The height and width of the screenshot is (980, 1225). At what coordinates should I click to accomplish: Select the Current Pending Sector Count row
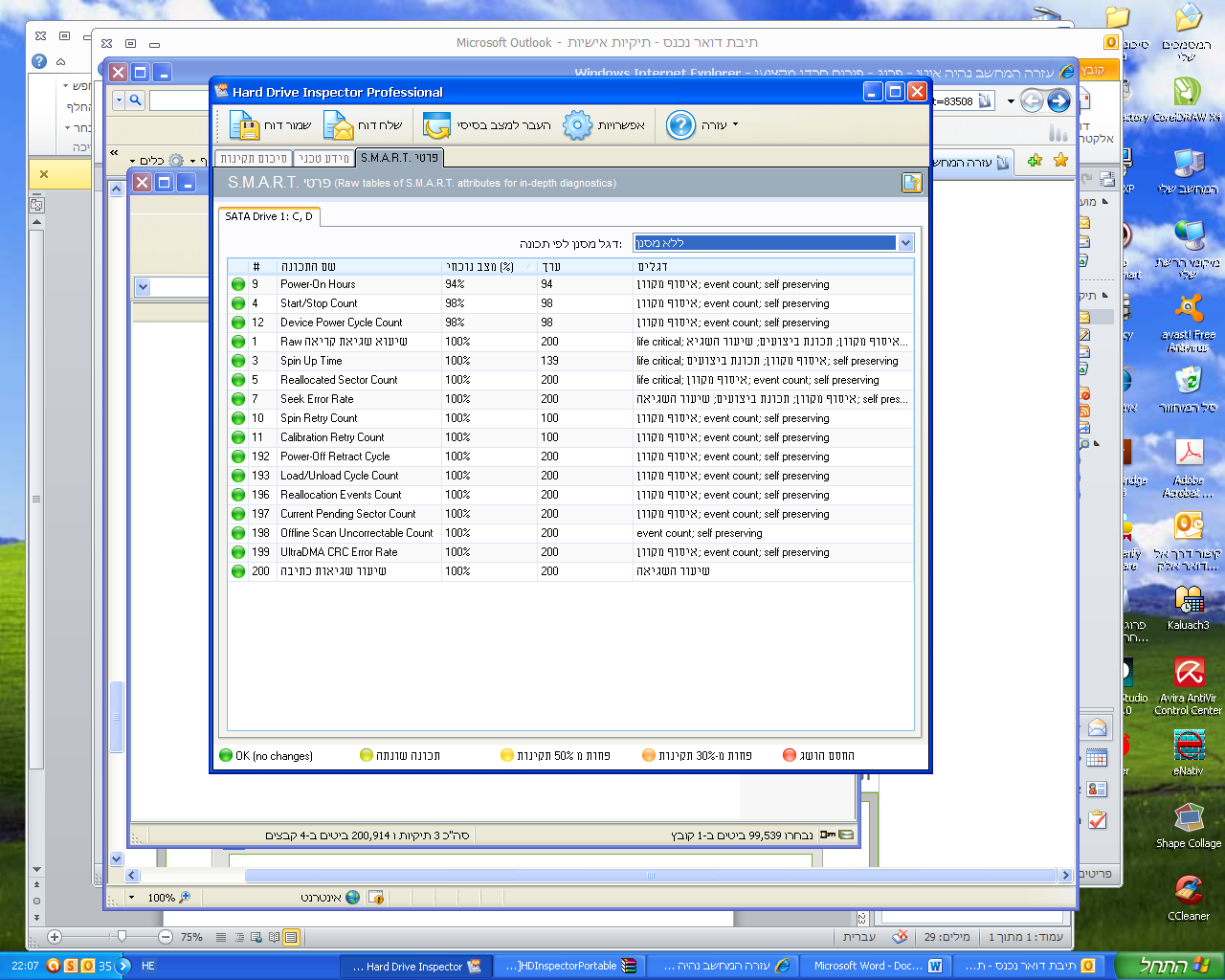(x=570, y=514)
